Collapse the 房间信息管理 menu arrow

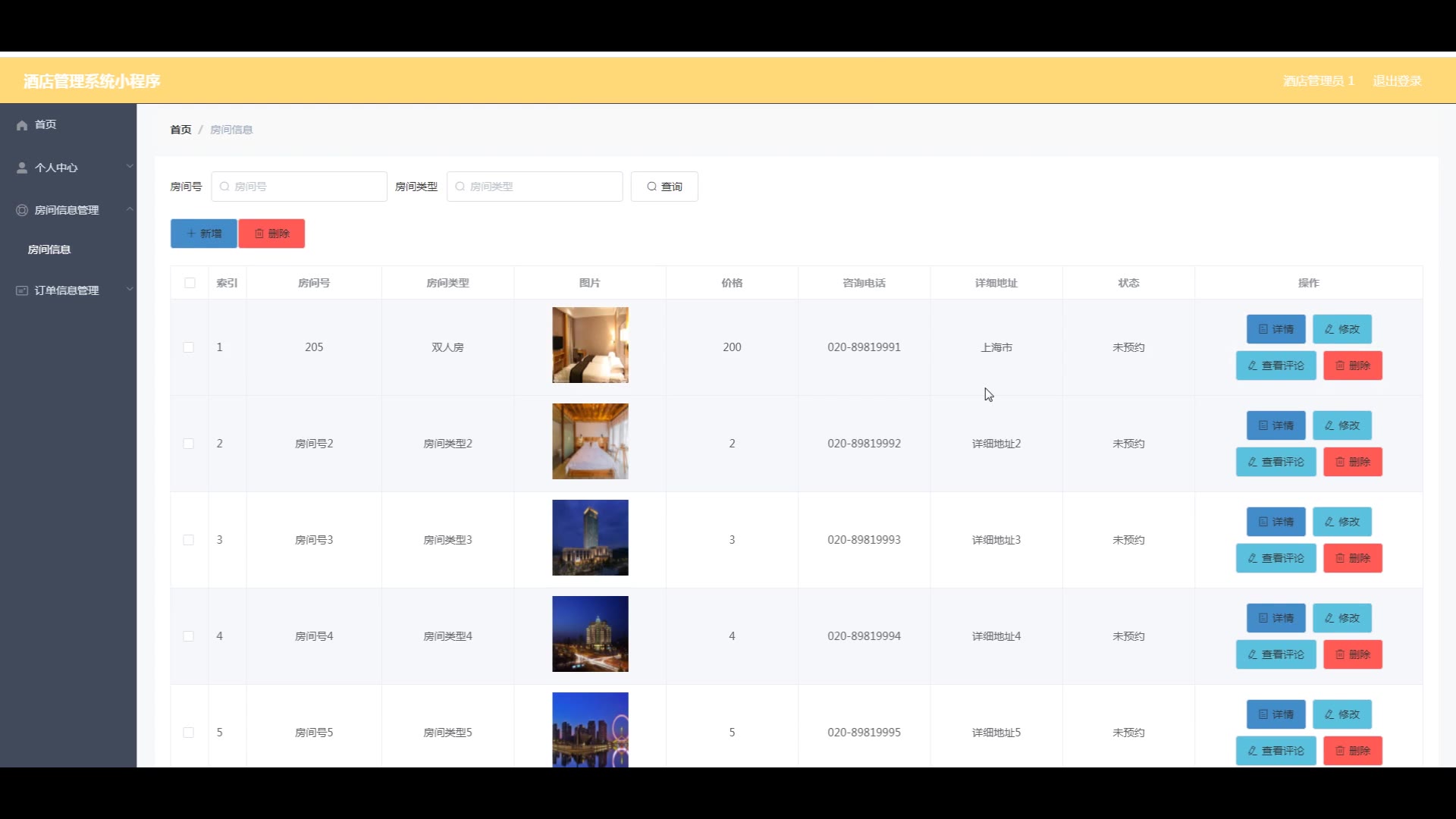130,209
